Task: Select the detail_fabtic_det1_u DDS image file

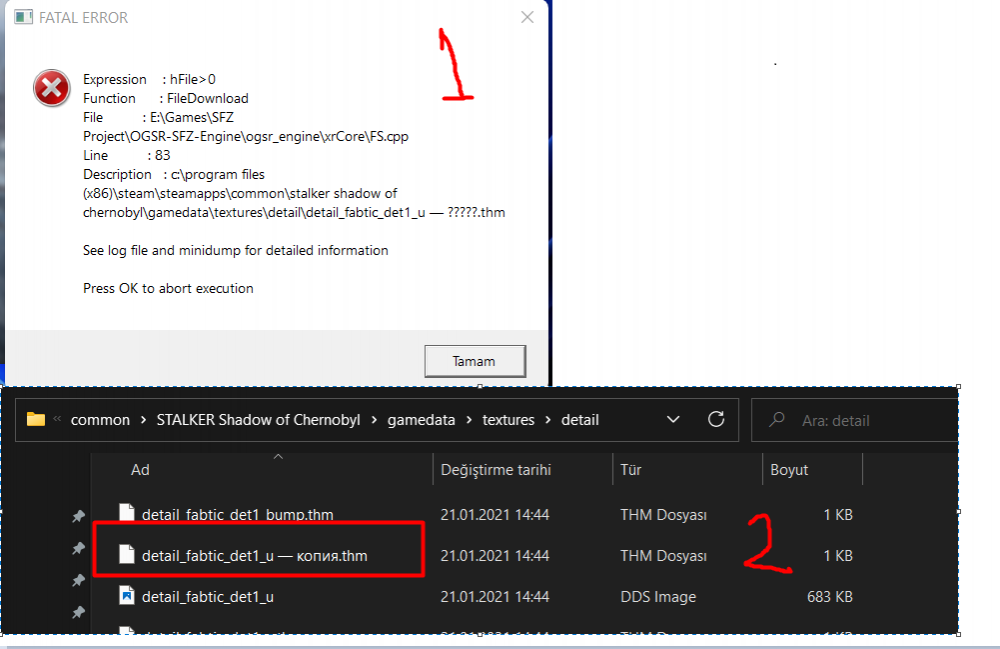Action: (x=207, y=597)
